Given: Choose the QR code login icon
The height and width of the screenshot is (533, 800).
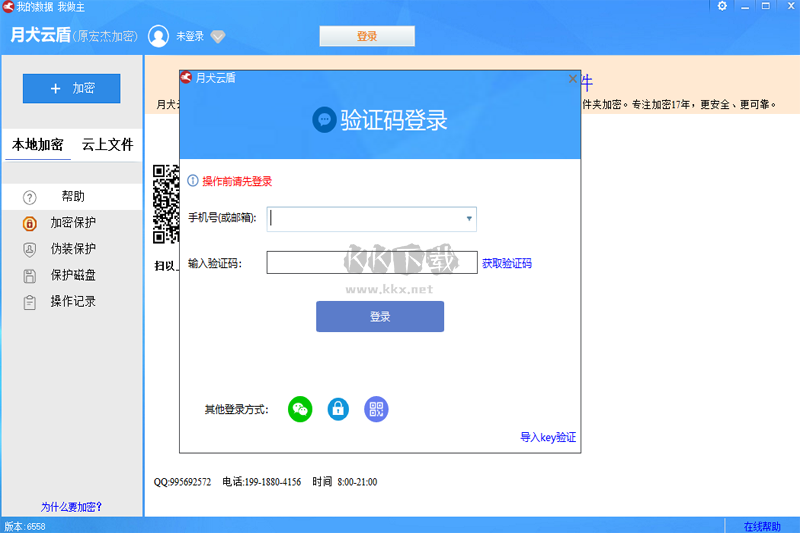Looking at the screenshot, I should coord(376,409).
